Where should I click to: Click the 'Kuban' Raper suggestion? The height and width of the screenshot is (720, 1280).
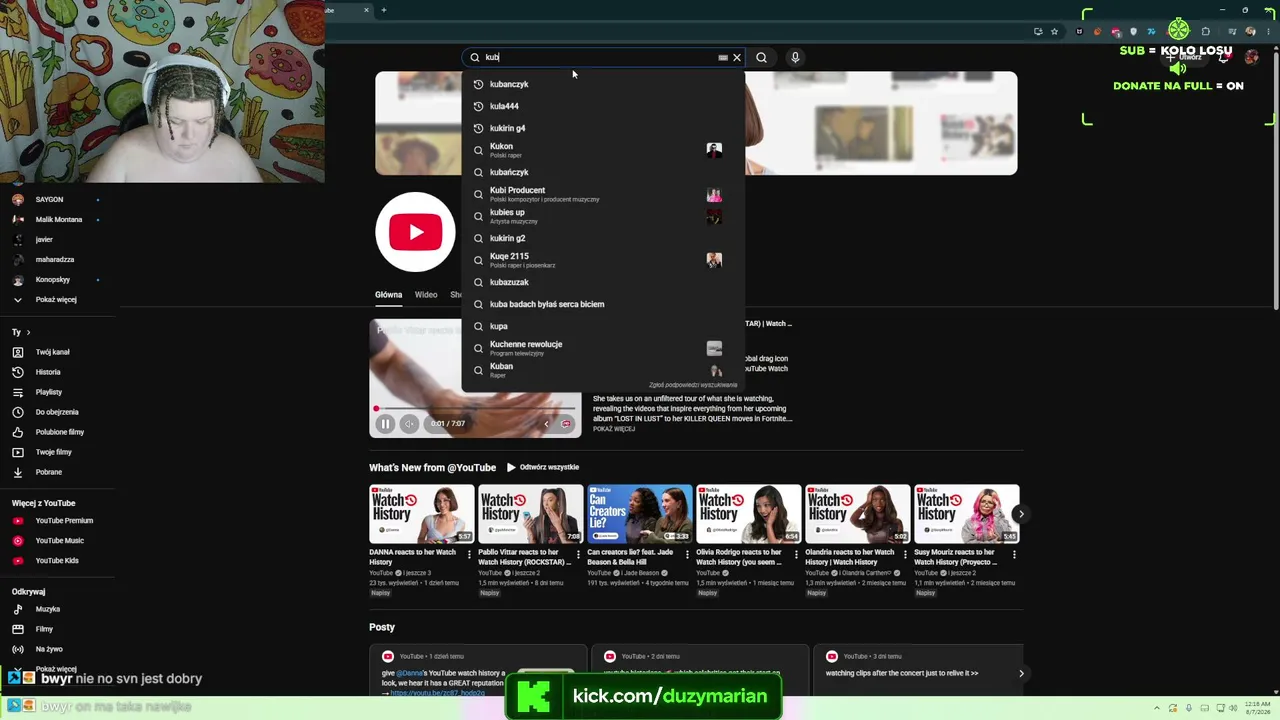tap(603, 370)
